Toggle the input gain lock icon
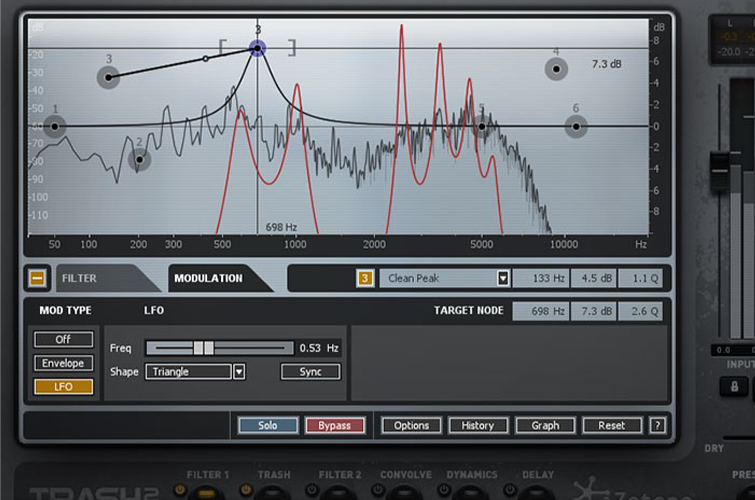Viewport: 755px width, 500px height. 734,386
